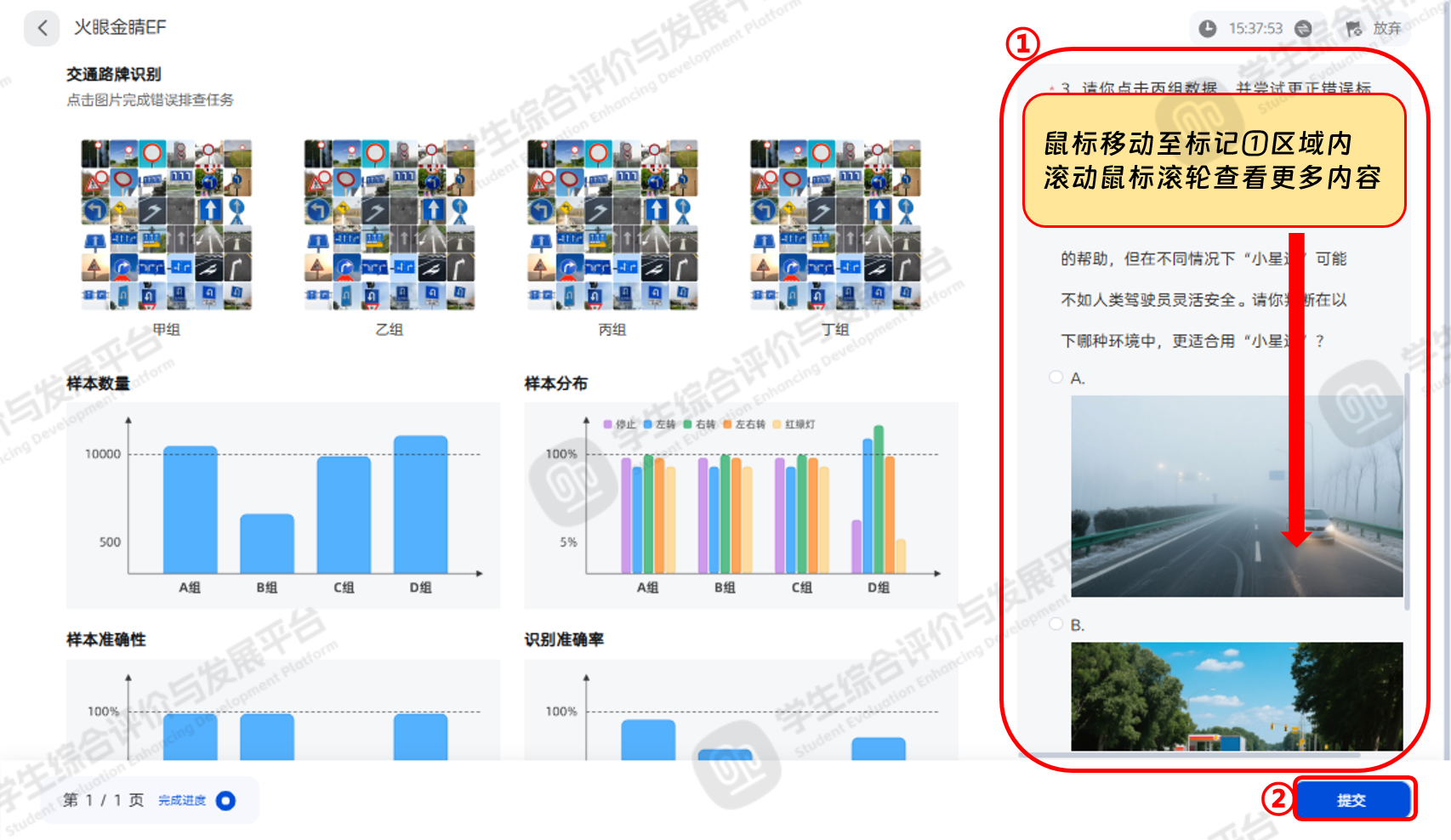Open the 甲组 traffic sign image set
The image size is (1451, 840).
(167, 224)
